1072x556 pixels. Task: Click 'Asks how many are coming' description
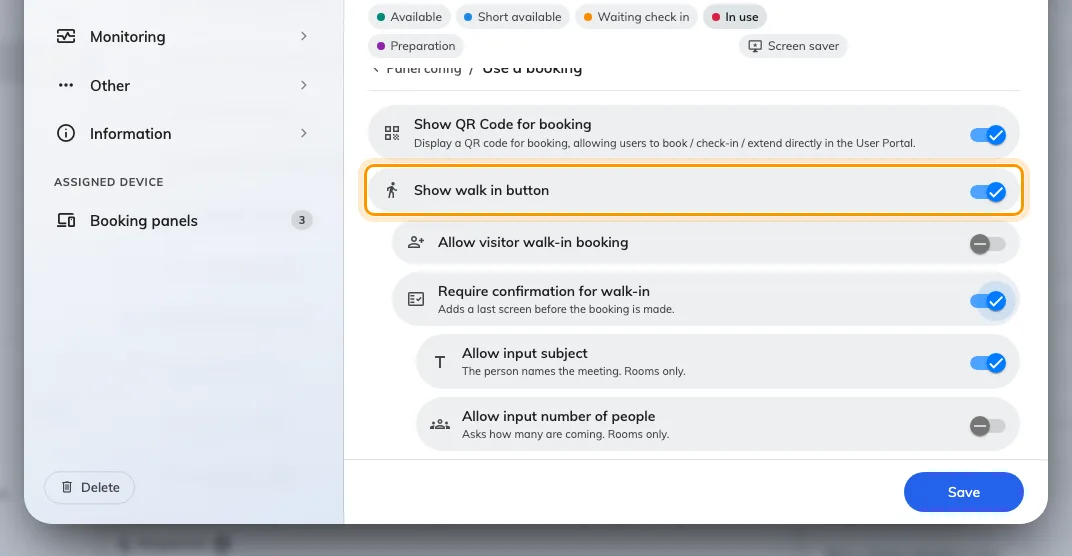pos(565,434)
